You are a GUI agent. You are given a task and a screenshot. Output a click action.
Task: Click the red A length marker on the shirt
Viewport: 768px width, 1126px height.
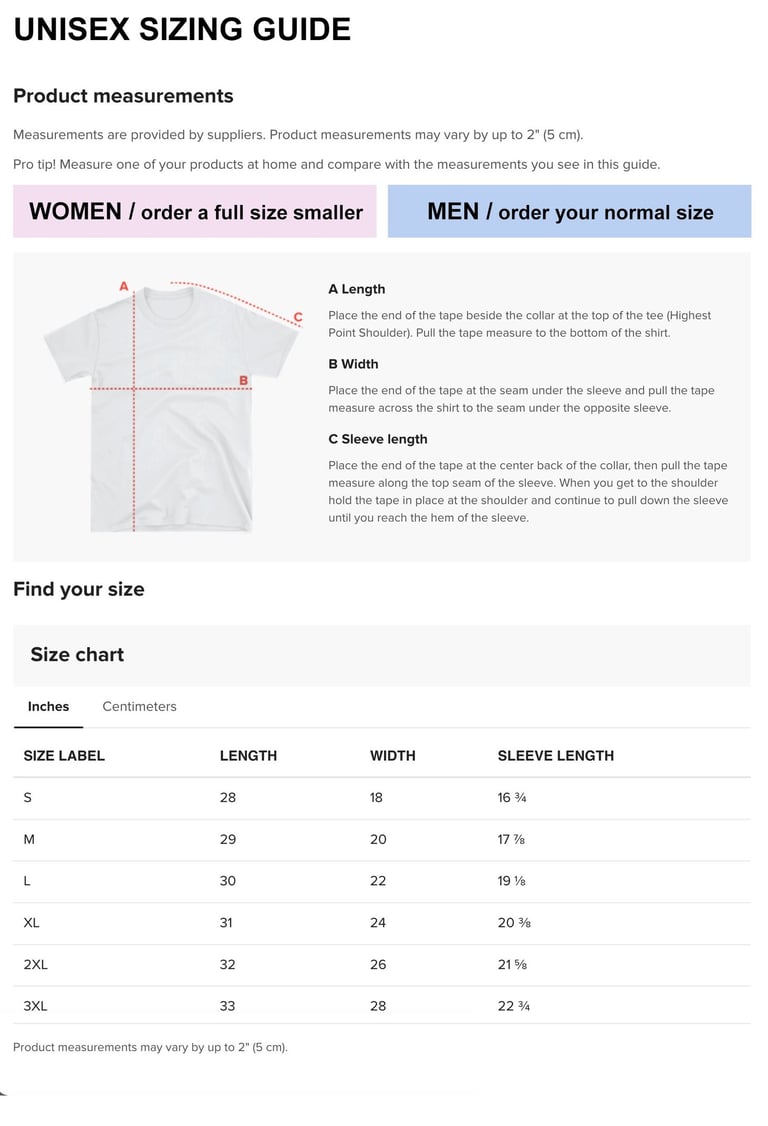click(124, 286)
